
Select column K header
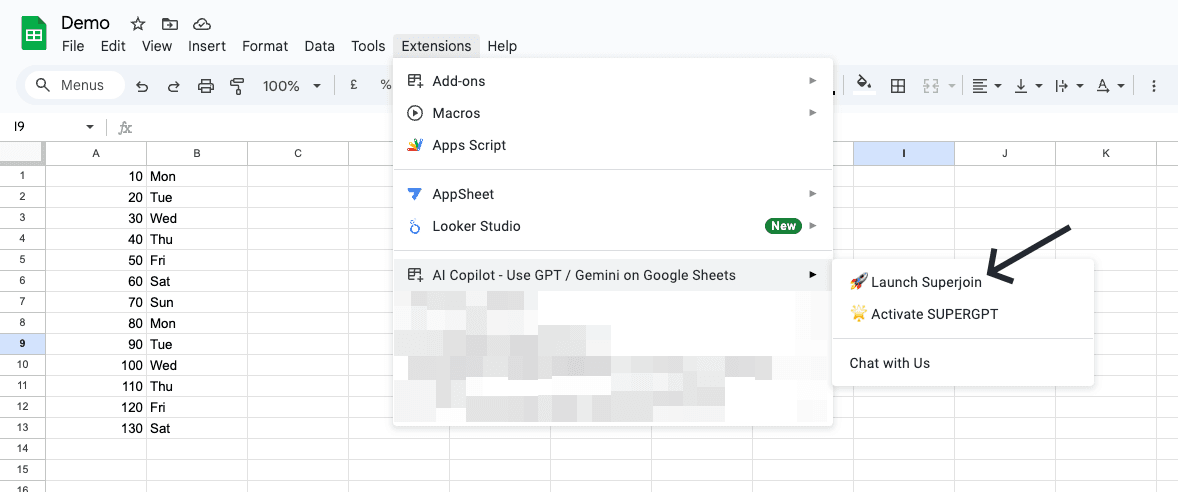click(x=1106, y=153)
